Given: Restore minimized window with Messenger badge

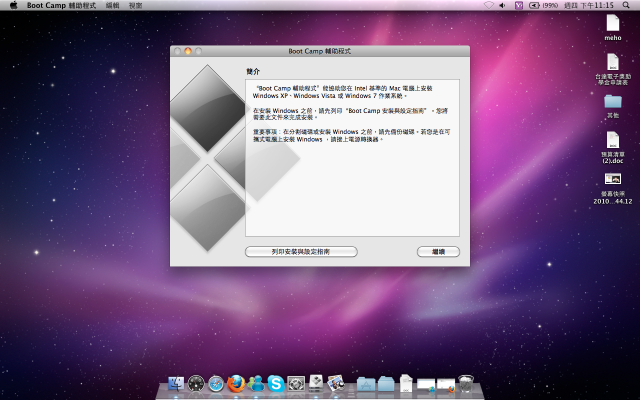Looking at the screenshot, I should point(426,385).
